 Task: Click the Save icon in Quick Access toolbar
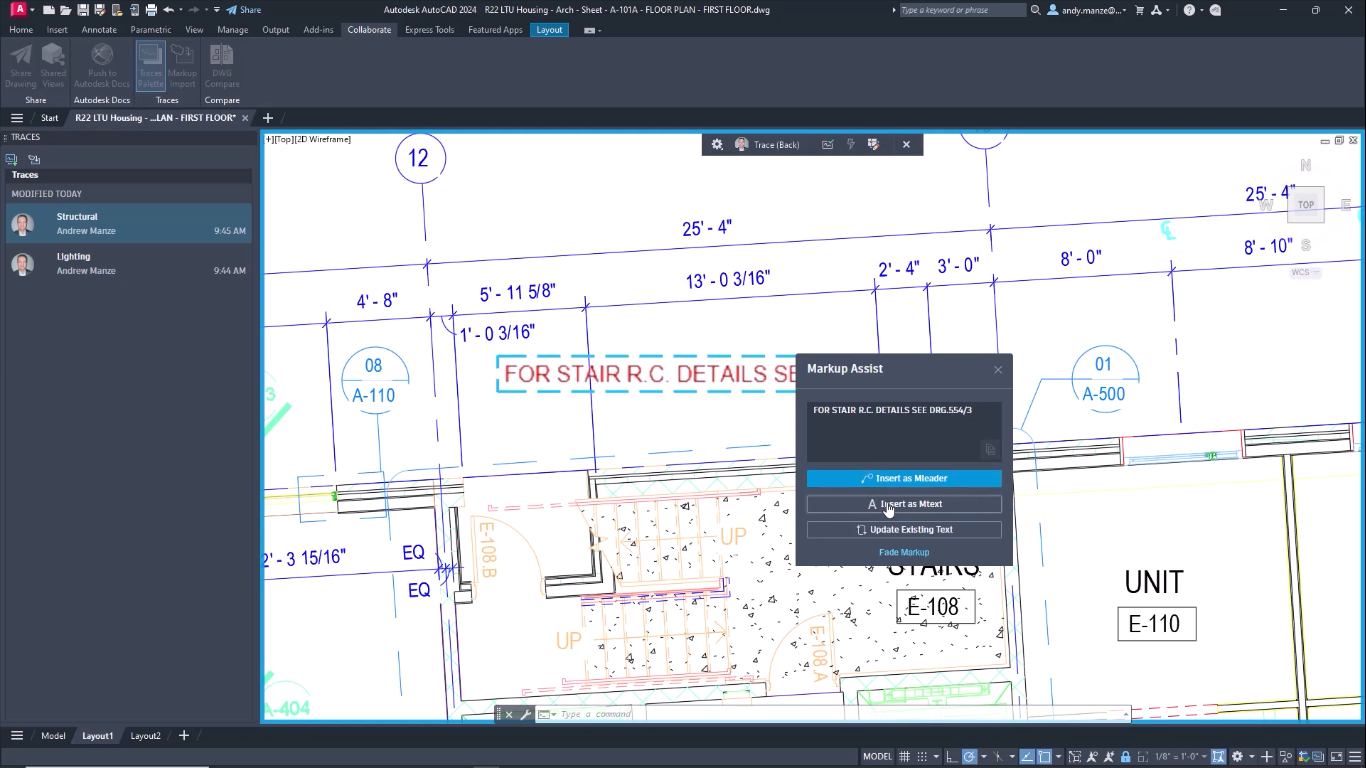click(x=84, y=10)
